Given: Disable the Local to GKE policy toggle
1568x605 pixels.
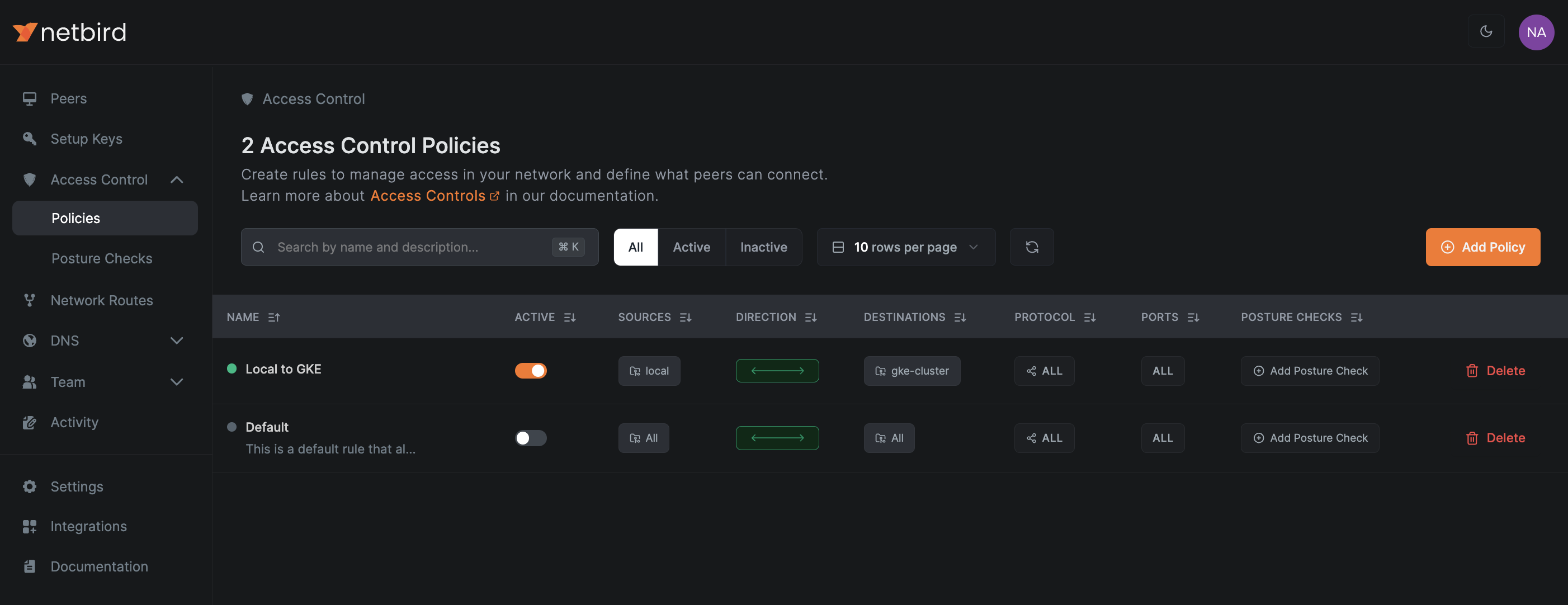Looking at the screenshot, I should (x=530, y=370).
